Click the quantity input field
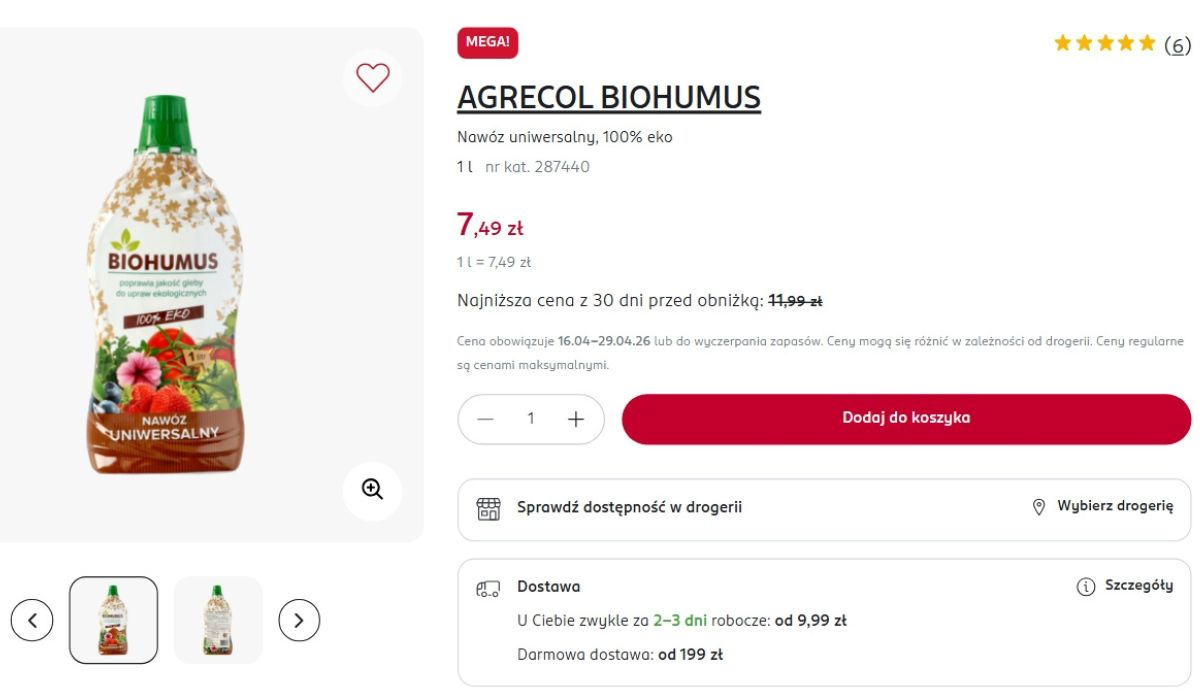Screen dimensions: 1200x700 (531, 419)
